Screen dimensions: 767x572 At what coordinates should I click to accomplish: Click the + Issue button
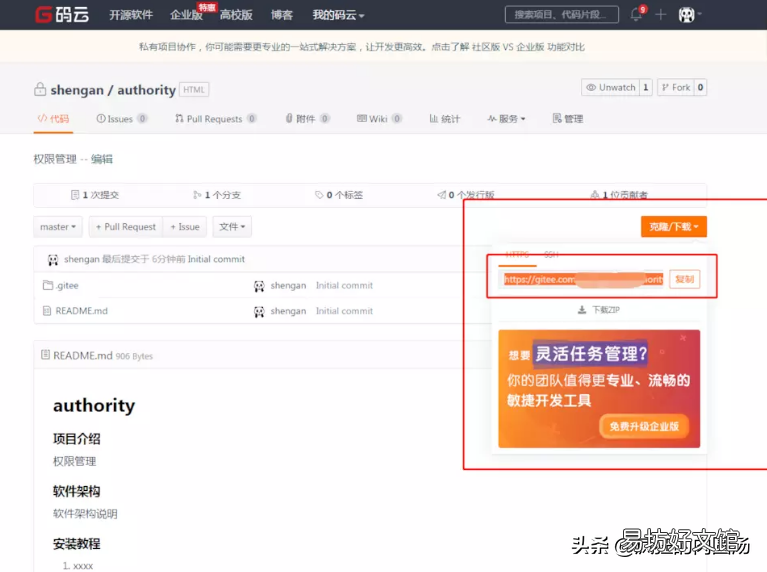pyautogui.click(x=185, y=227)
